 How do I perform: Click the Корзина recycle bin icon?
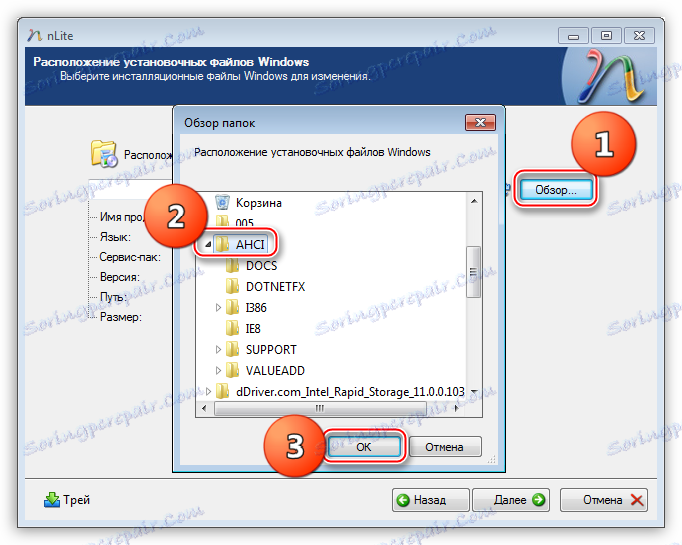(222, 203)
